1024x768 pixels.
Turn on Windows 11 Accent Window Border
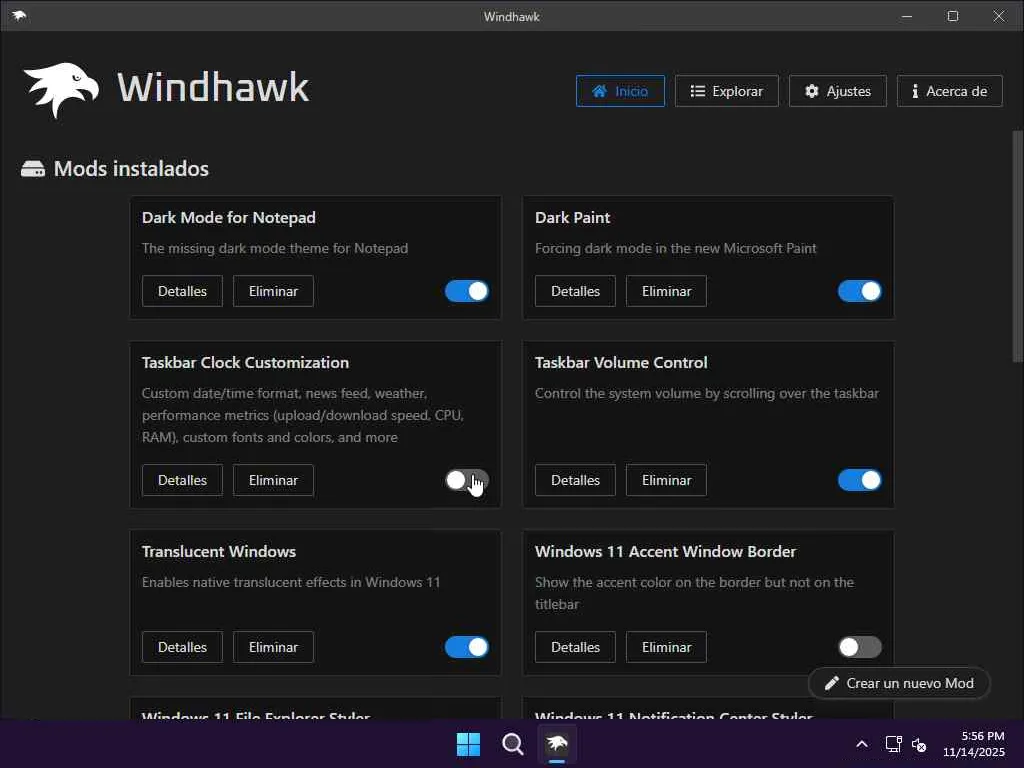click(x=860, y=647)
